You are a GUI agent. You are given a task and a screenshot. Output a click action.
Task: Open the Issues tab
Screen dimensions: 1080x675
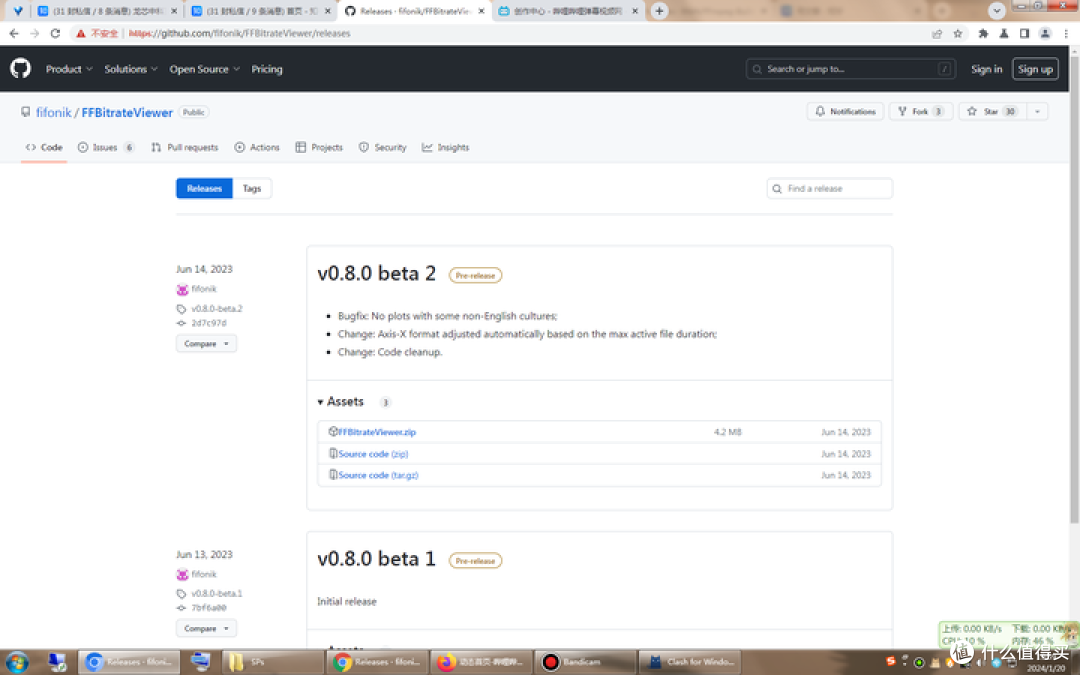tap(105, 147)
